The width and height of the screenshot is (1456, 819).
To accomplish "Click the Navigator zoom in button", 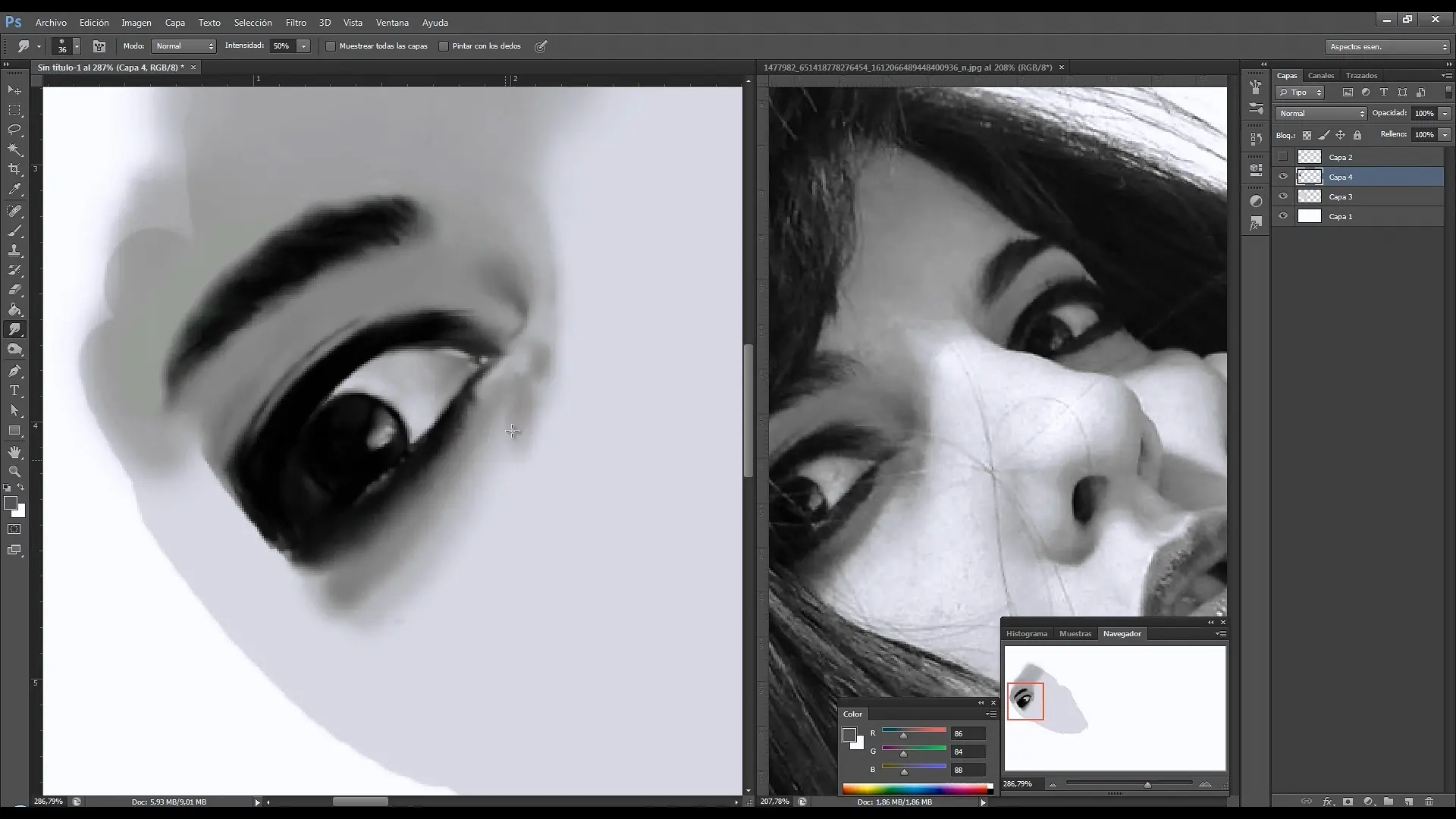I will coord(1205,784).
